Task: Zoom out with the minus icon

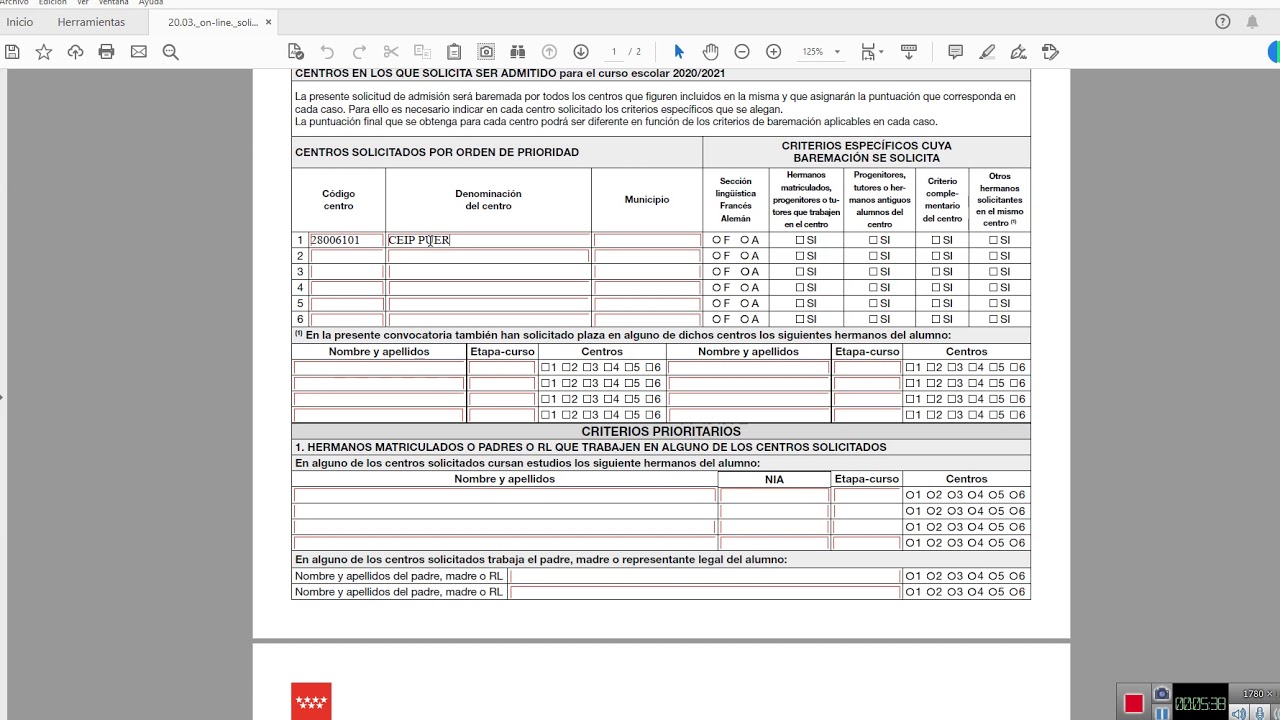Action: 742,52
